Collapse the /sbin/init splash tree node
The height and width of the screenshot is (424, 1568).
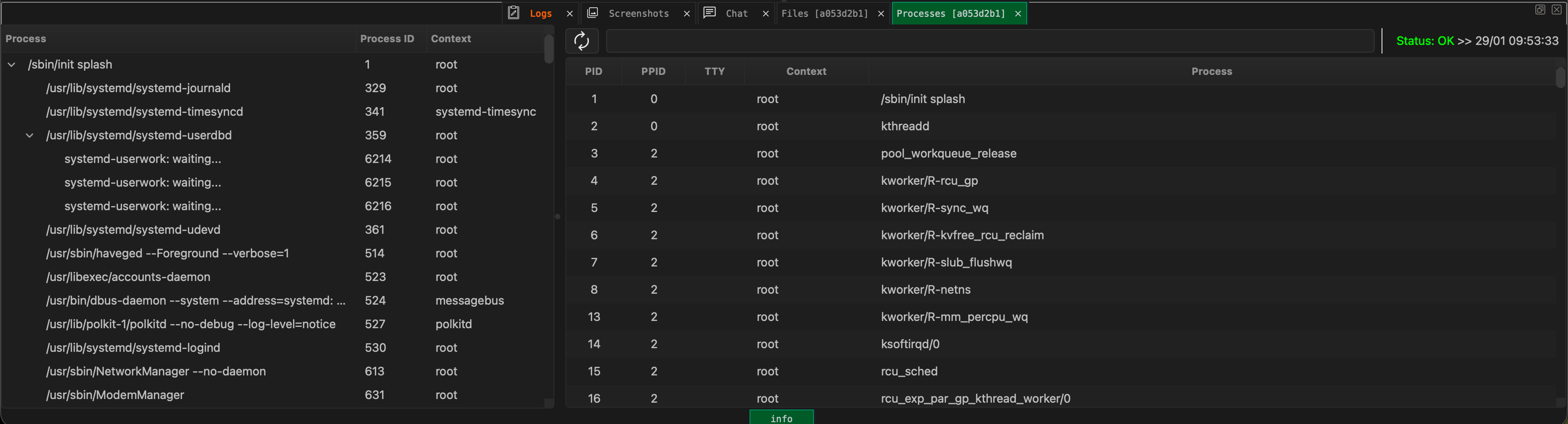click(11, 64)
